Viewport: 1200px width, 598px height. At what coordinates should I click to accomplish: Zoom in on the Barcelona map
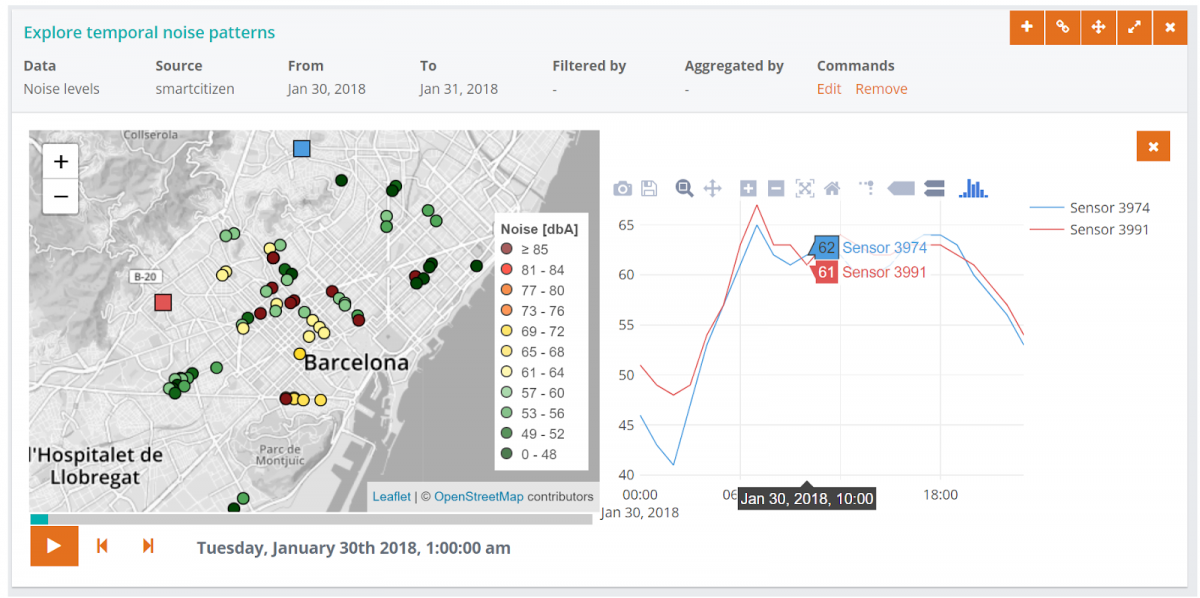(60, 162)
